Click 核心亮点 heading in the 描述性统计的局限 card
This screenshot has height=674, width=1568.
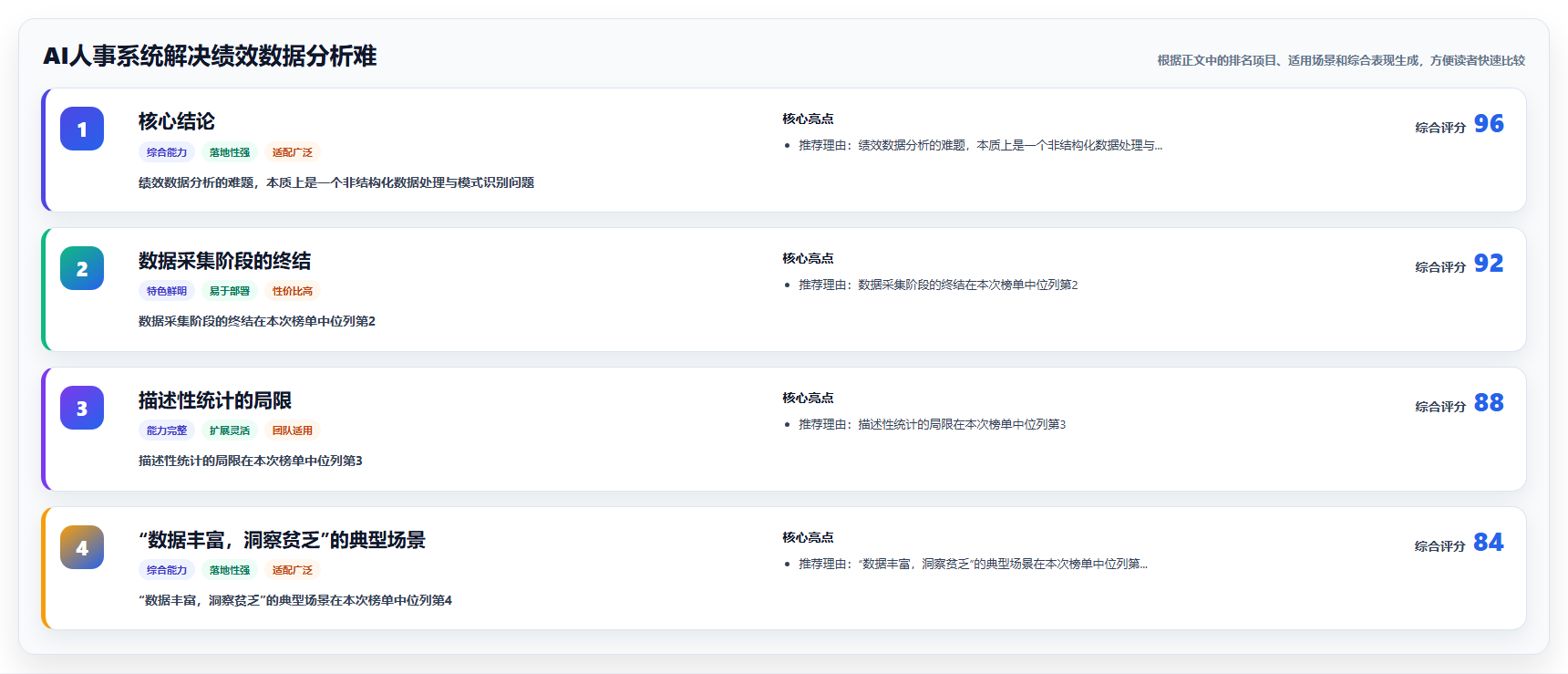point(808,398)
